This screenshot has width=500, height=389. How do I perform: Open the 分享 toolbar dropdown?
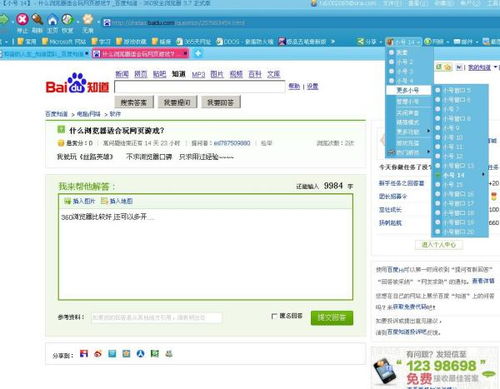pyautogui.click(x=369, y=42)
